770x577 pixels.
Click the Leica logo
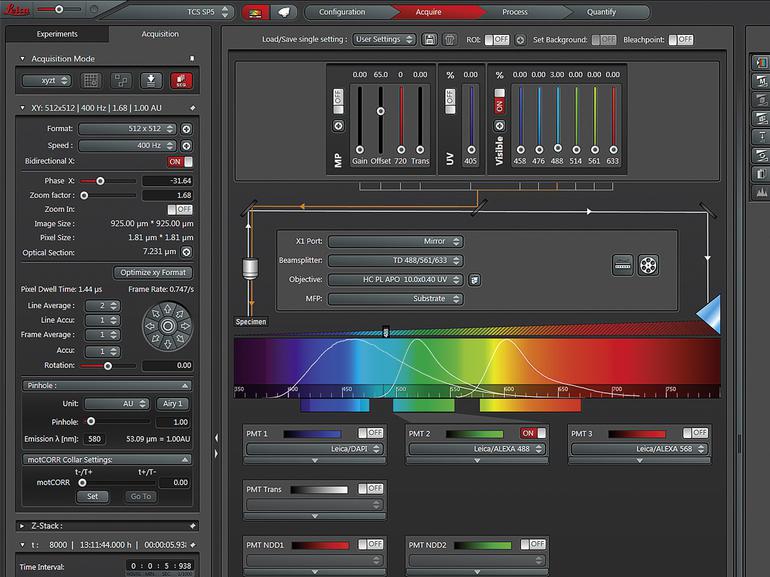click(17, 9)
